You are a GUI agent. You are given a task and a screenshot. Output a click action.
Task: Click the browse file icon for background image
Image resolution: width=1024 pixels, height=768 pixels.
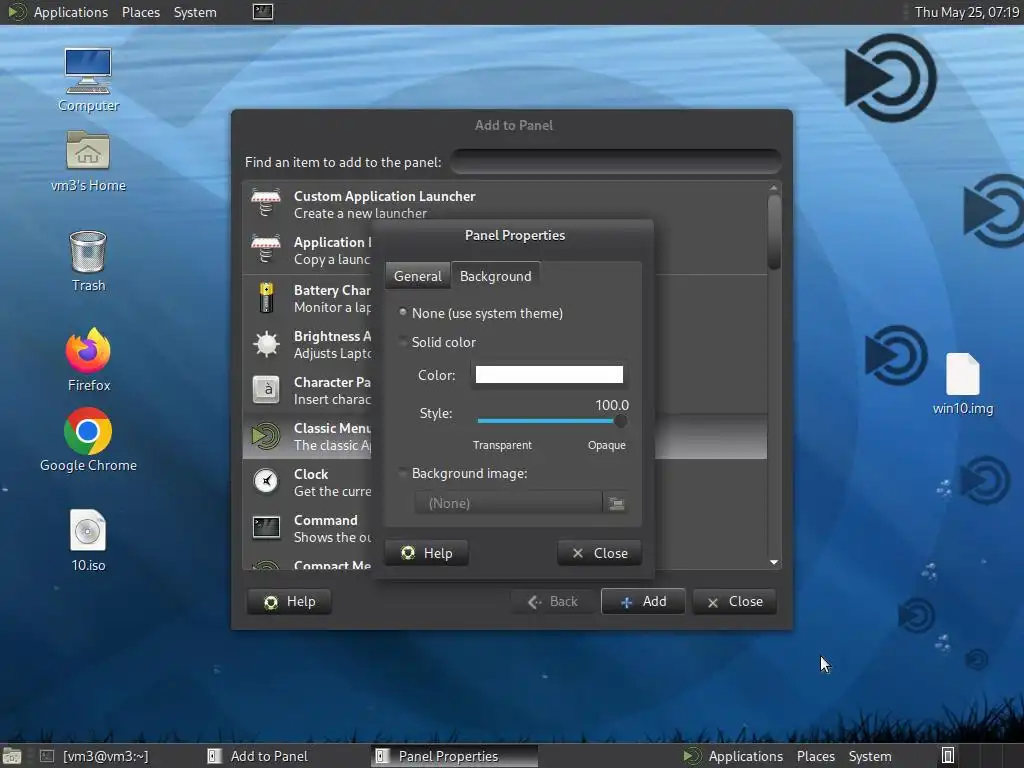click(x=616, y=504)
